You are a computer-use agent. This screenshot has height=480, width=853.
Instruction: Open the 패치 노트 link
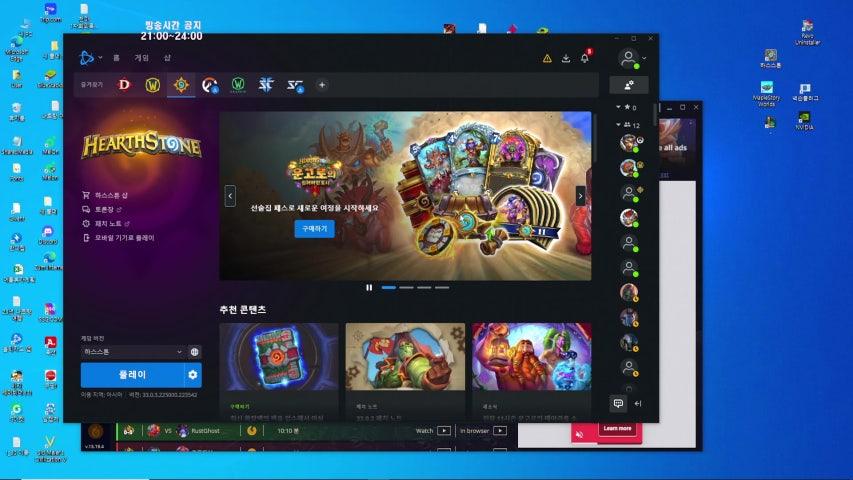tap(106, 223)
